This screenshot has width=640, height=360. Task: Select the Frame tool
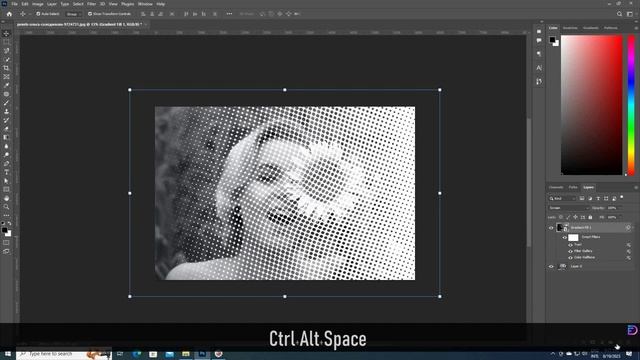[x=6, y=77]
